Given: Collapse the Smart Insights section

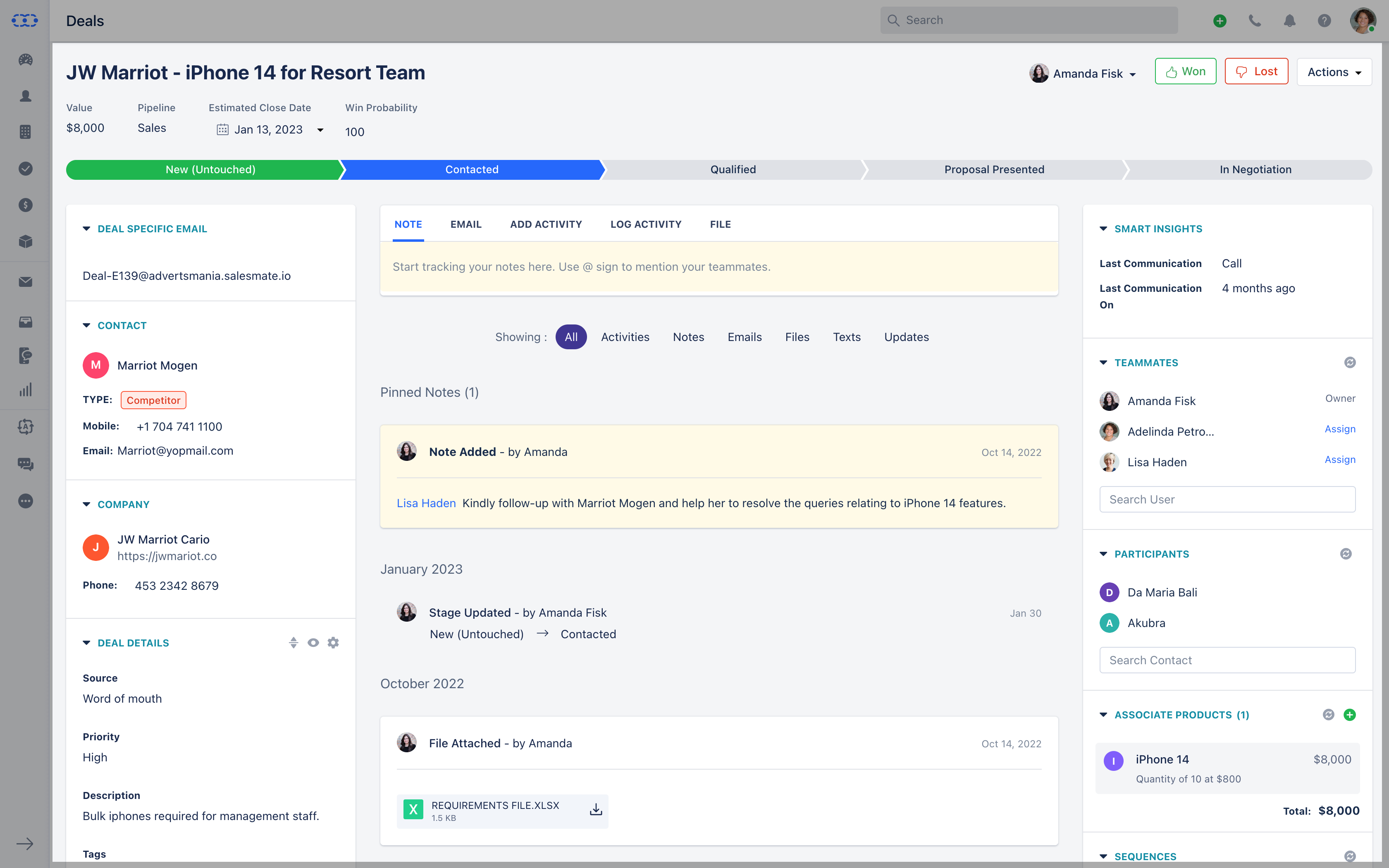Looking at the screenshot, I should [x=1103, y=229].
